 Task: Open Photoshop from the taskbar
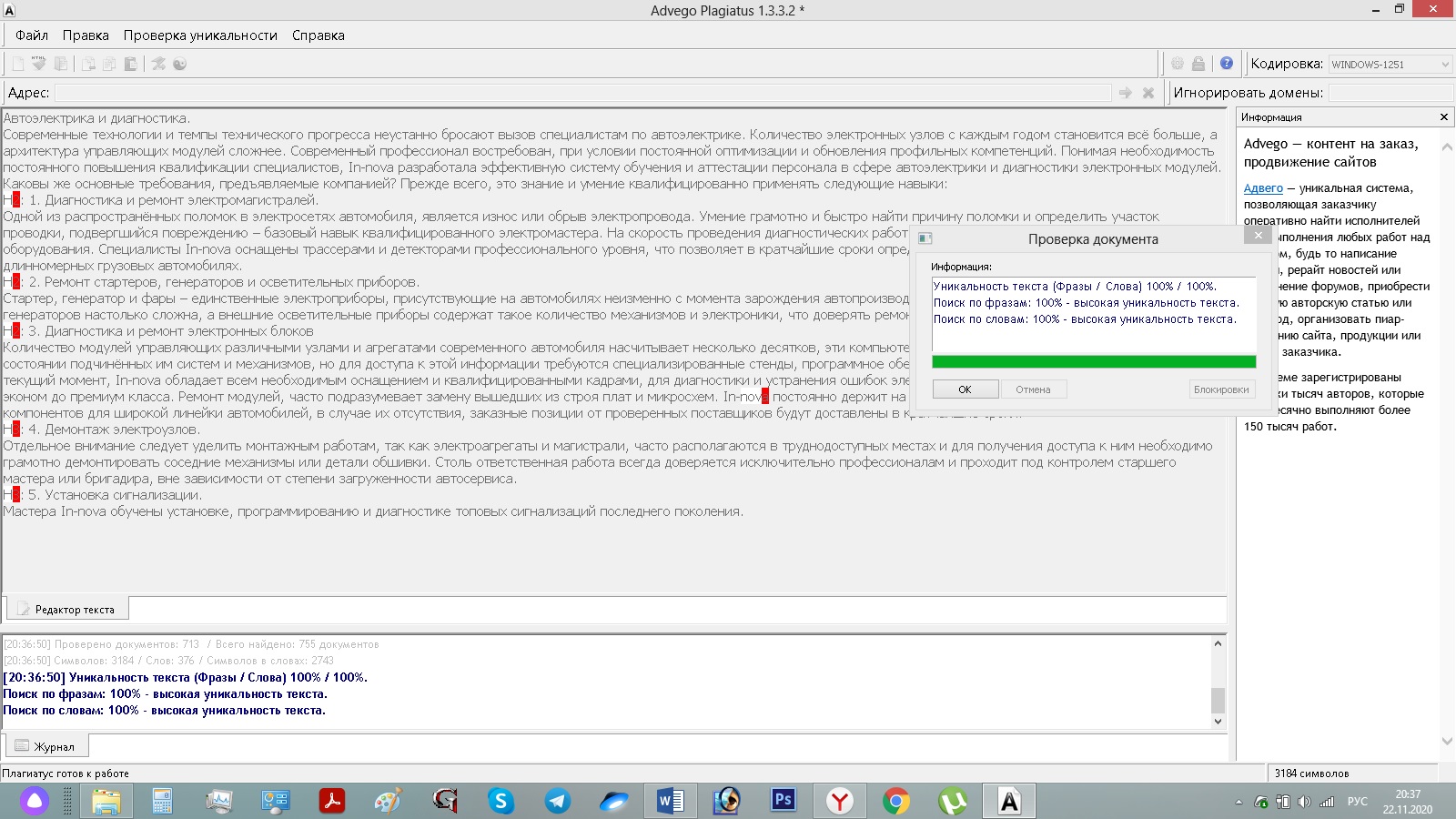[783, 801]
